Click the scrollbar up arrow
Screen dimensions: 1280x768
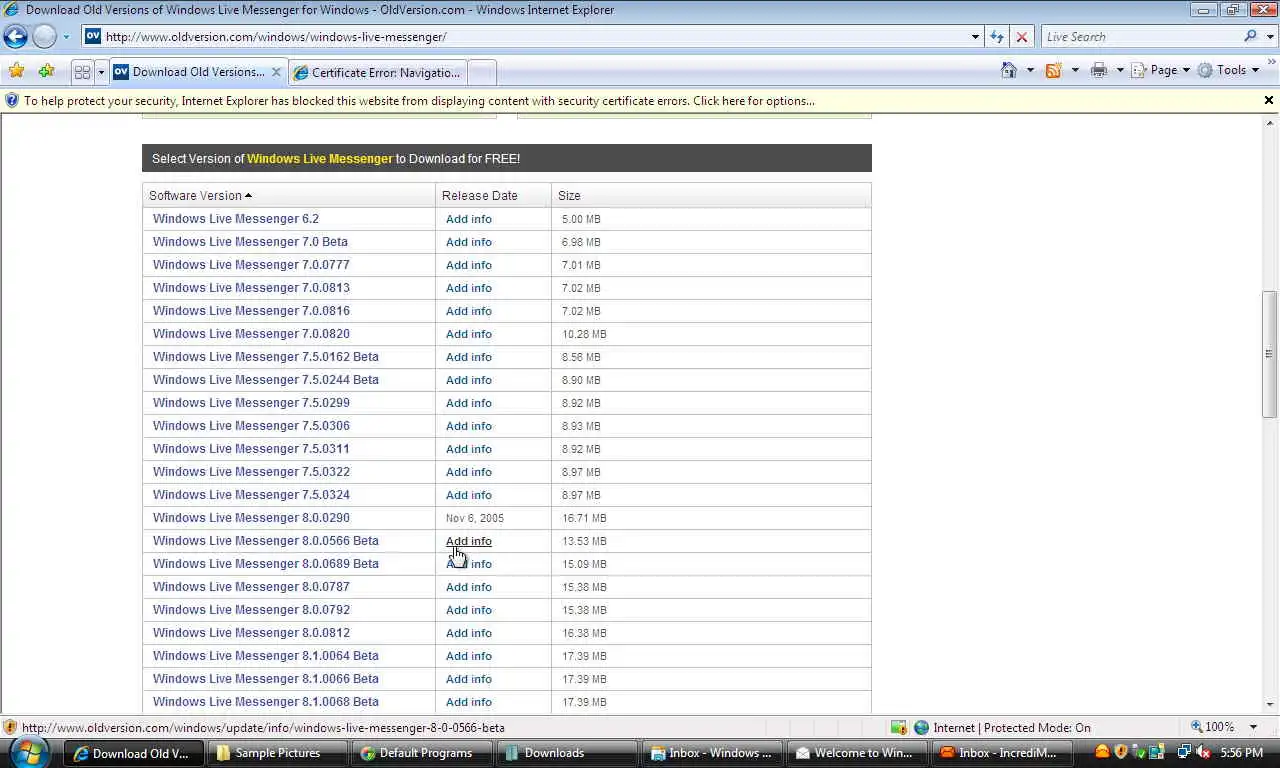[x=1269, y=122]
